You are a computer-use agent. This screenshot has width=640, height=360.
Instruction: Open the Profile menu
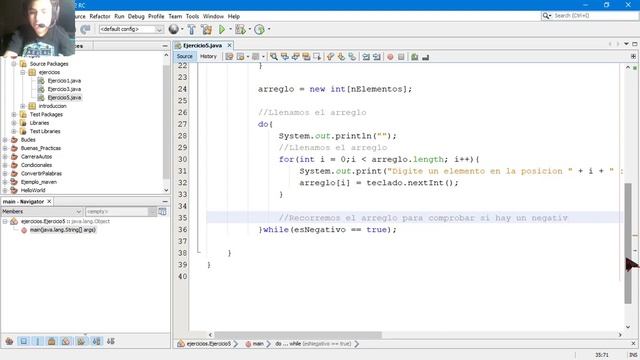click(x=156, y=16)
